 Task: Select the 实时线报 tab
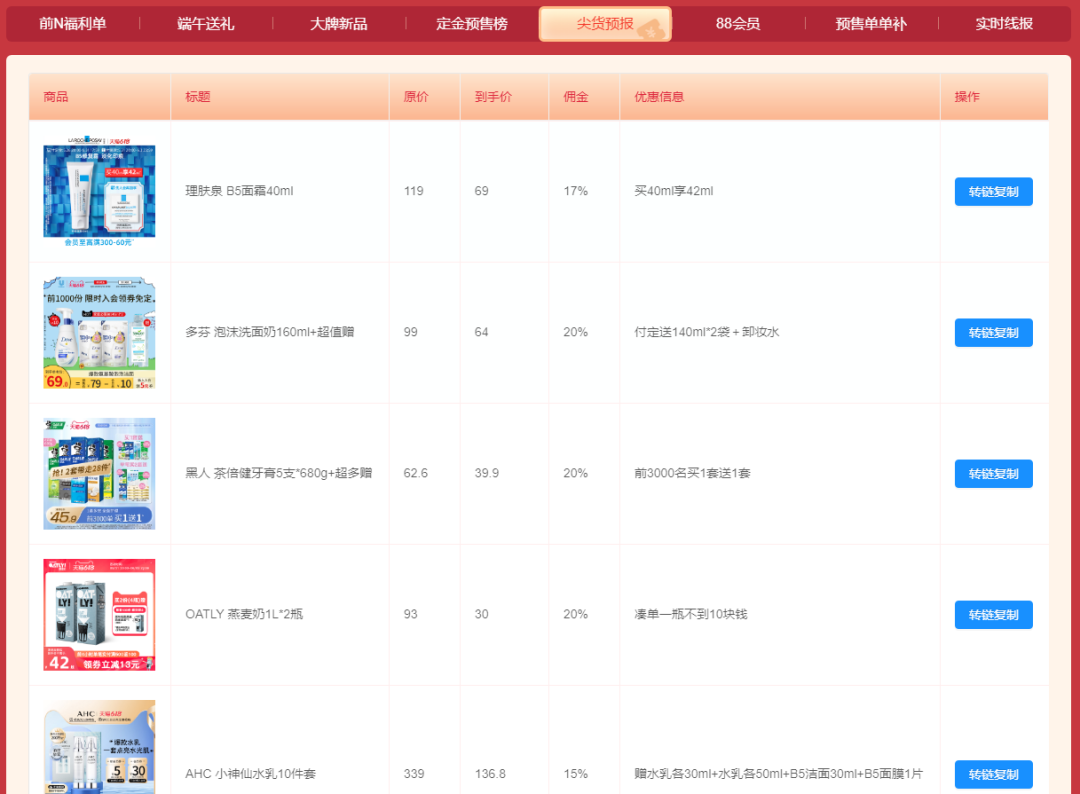point(1004,24)
